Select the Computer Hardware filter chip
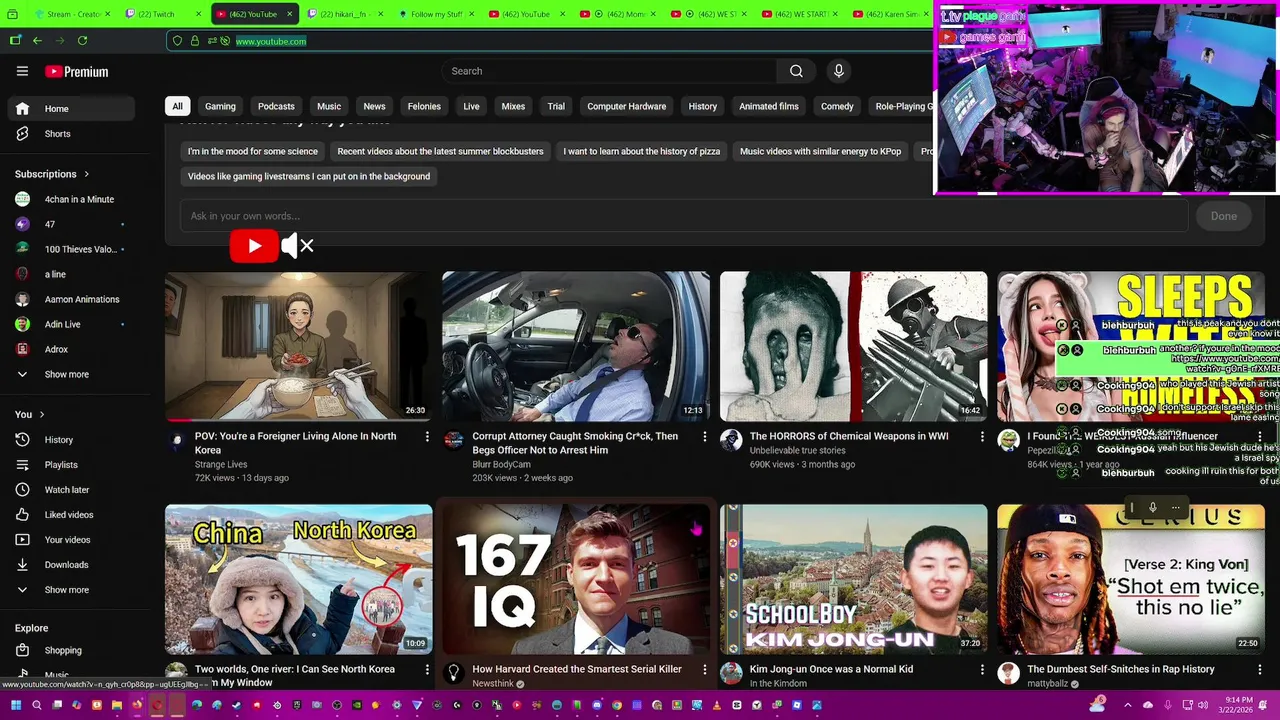The width and height of the screenshot is (1280, 720). 627,106
